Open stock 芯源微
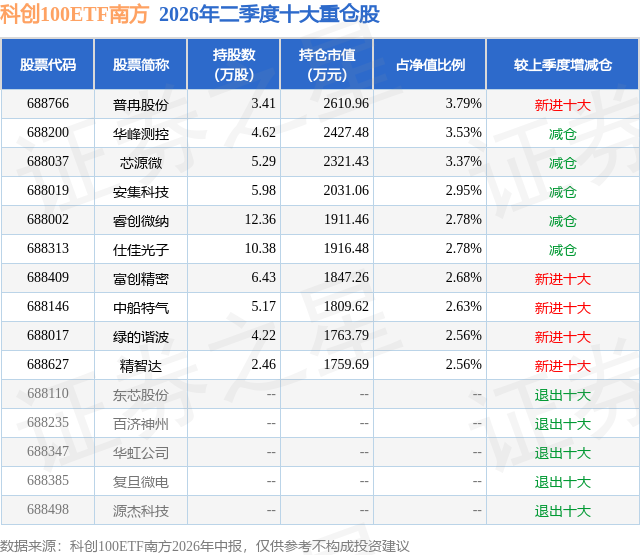This screenshot has height=555, width=640. click(141, 163)
